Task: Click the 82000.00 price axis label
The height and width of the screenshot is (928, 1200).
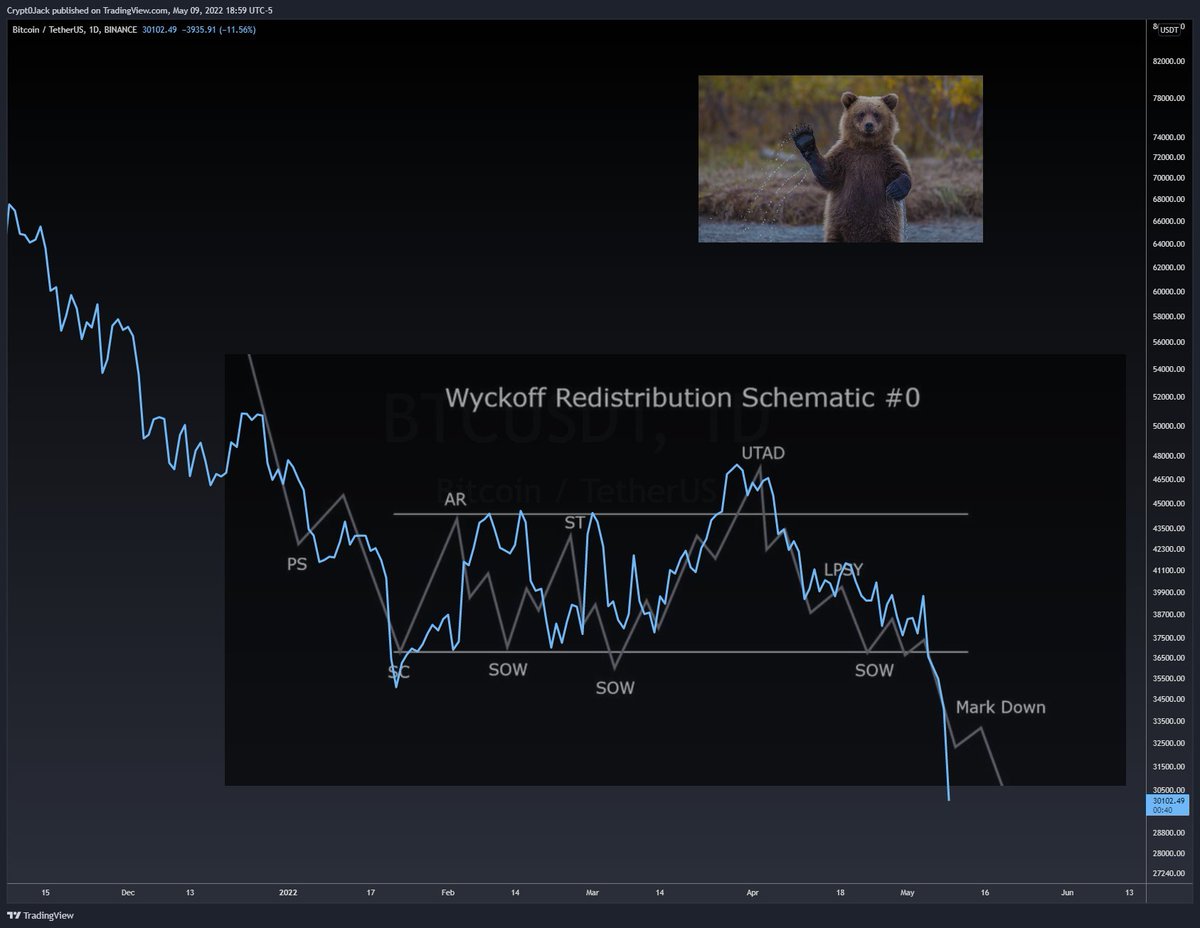Action: pyautogui.click(x=1168, y=61)
